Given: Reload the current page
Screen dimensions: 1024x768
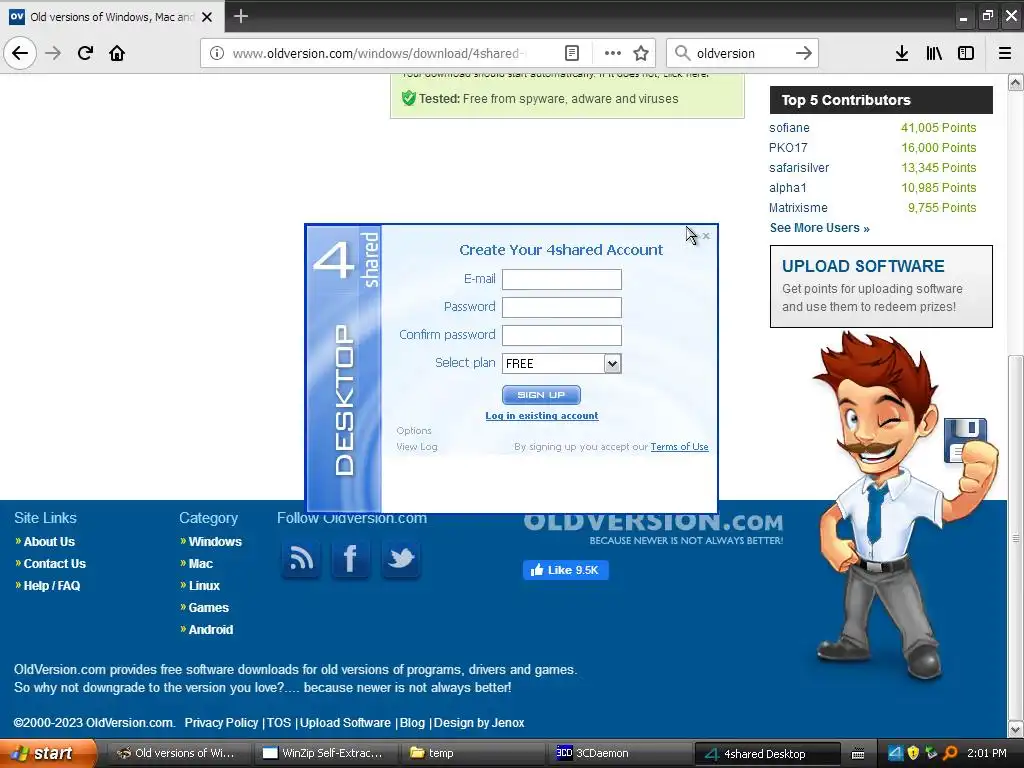Looking at the screenshot, I should click(85, 53).
